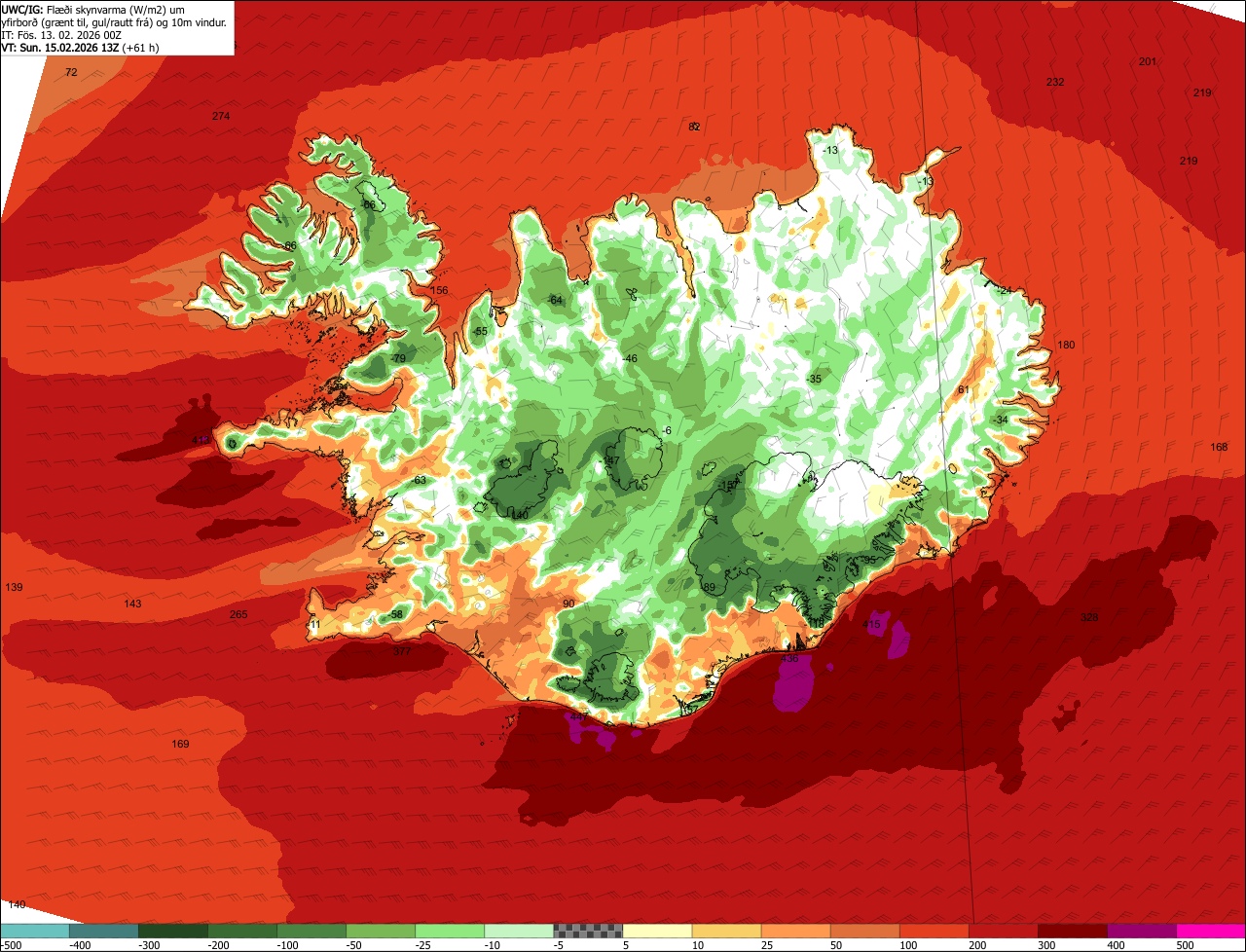Click the map value 143
The image size is (1246, 952).
132,604
